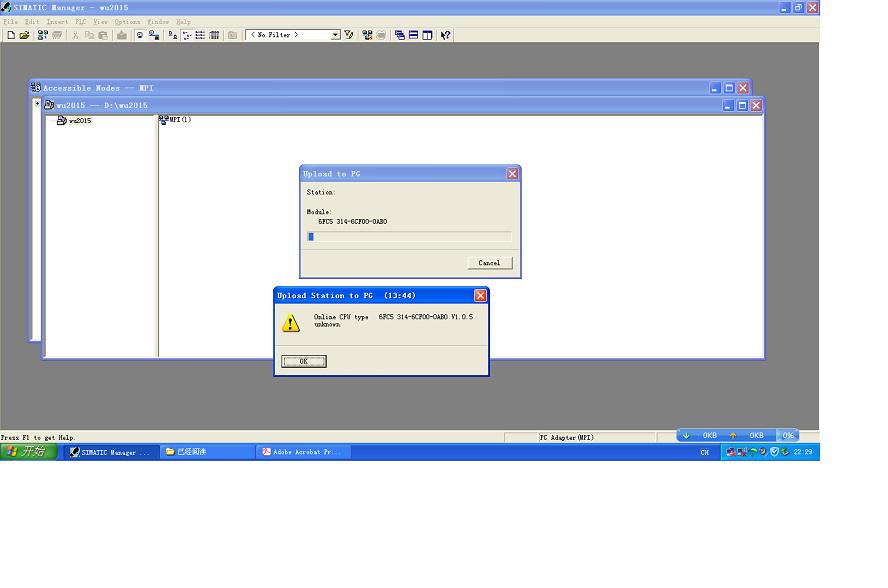Viewport: 888px width, 588px height.
Task: Click the CH language indicator
Action: pyautogui.click(x=705, y=452)
